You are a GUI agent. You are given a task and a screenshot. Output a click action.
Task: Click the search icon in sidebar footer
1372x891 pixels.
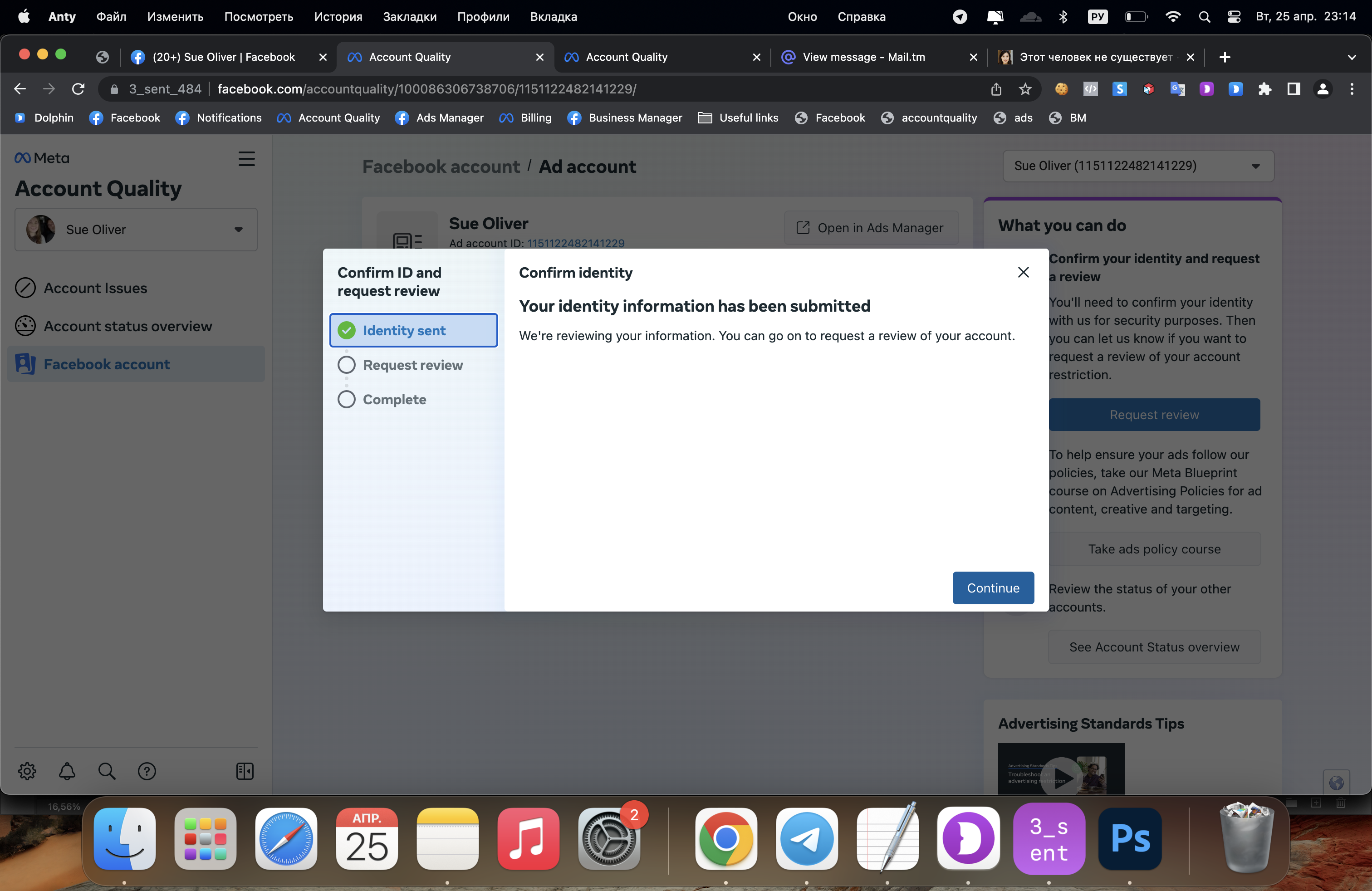click(107, 770)
